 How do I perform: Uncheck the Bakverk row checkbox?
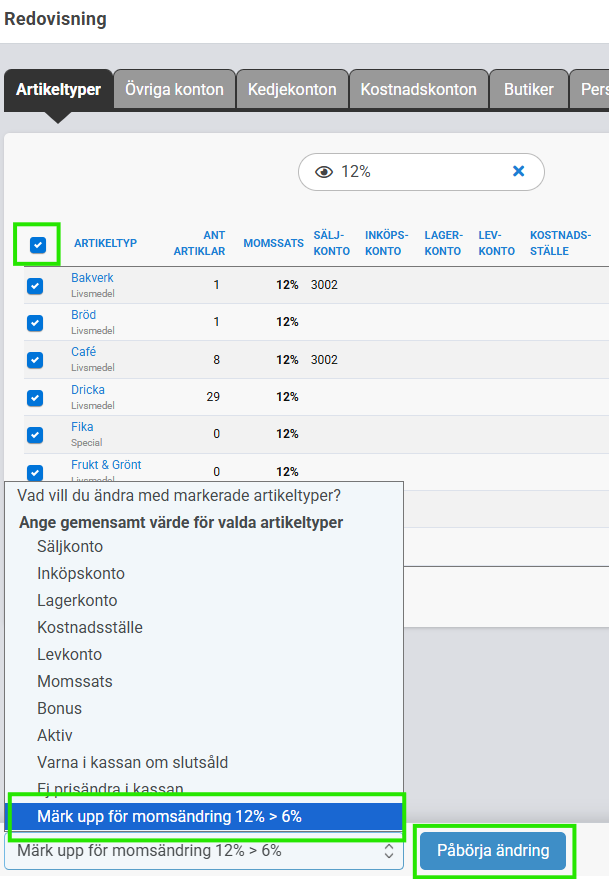[x=35, y=285]
